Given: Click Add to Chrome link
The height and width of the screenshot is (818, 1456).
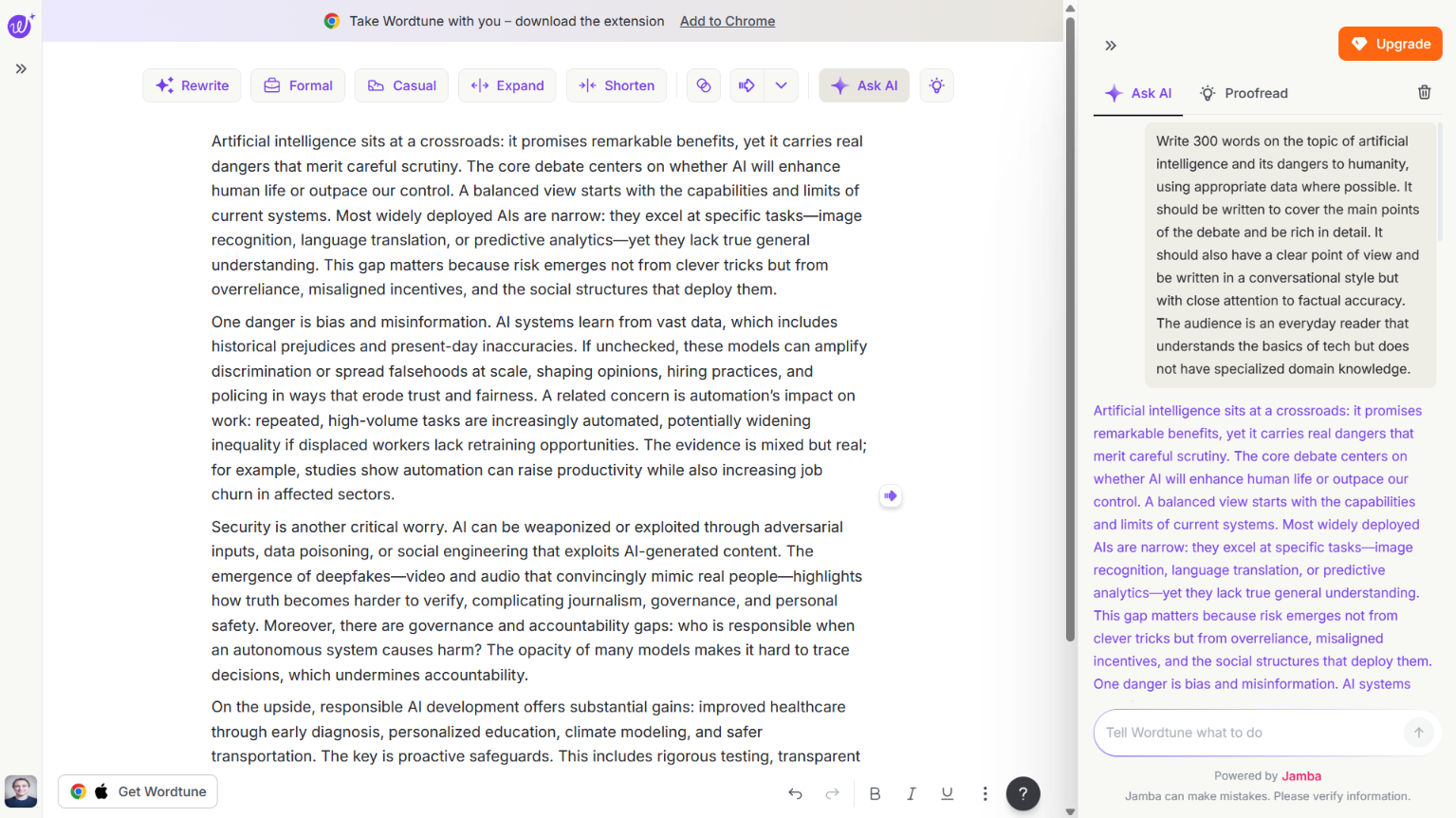Looking at the screenshot, I should pos(728,21).
